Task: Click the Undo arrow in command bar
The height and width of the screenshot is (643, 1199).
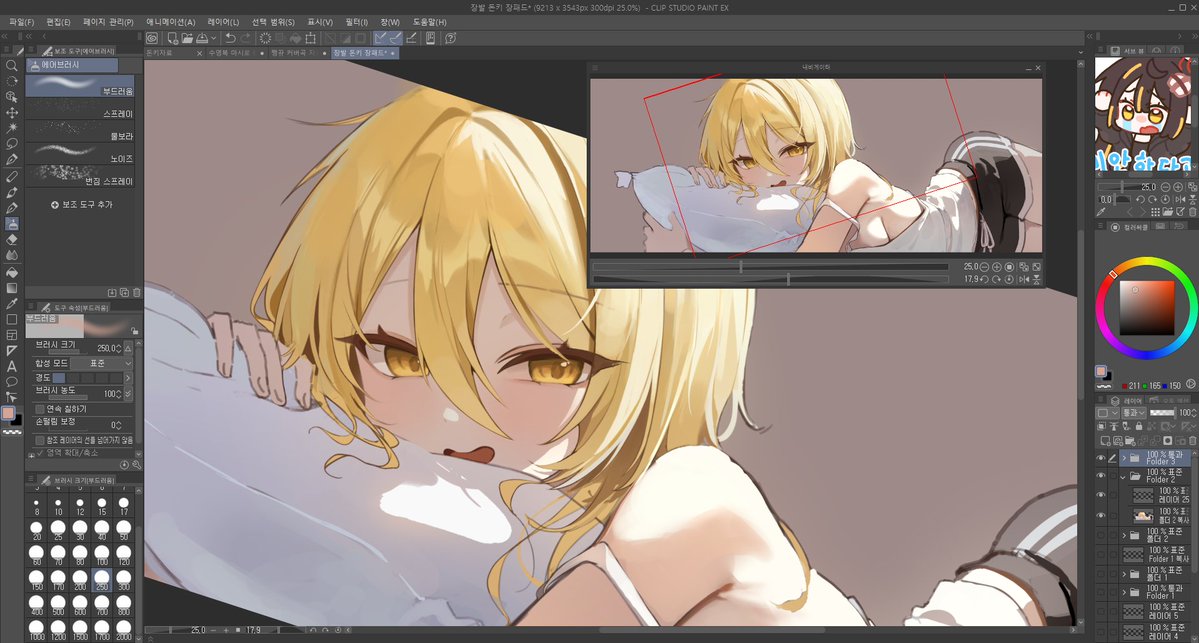Action: point(229,37)
